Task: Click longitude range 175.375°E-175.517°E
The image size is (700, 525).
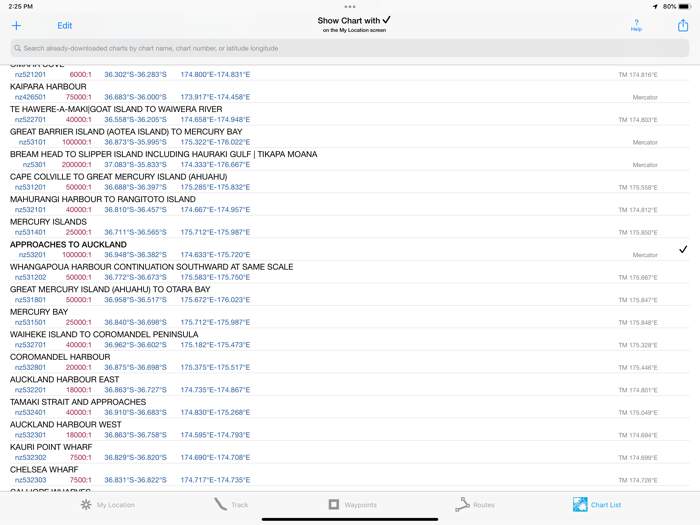Action: click(x=215, y=367)
